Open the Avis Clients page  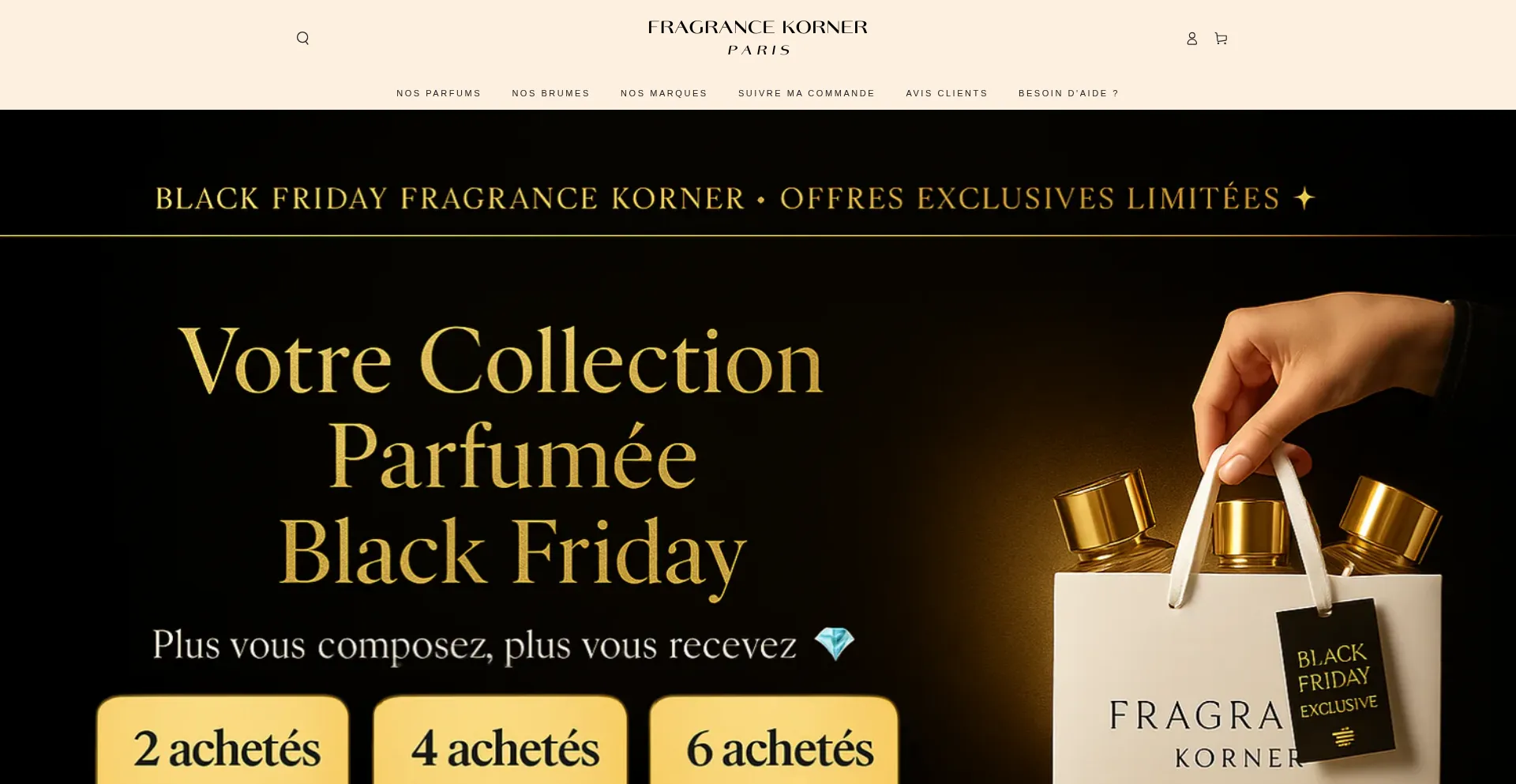click(947, 93)
